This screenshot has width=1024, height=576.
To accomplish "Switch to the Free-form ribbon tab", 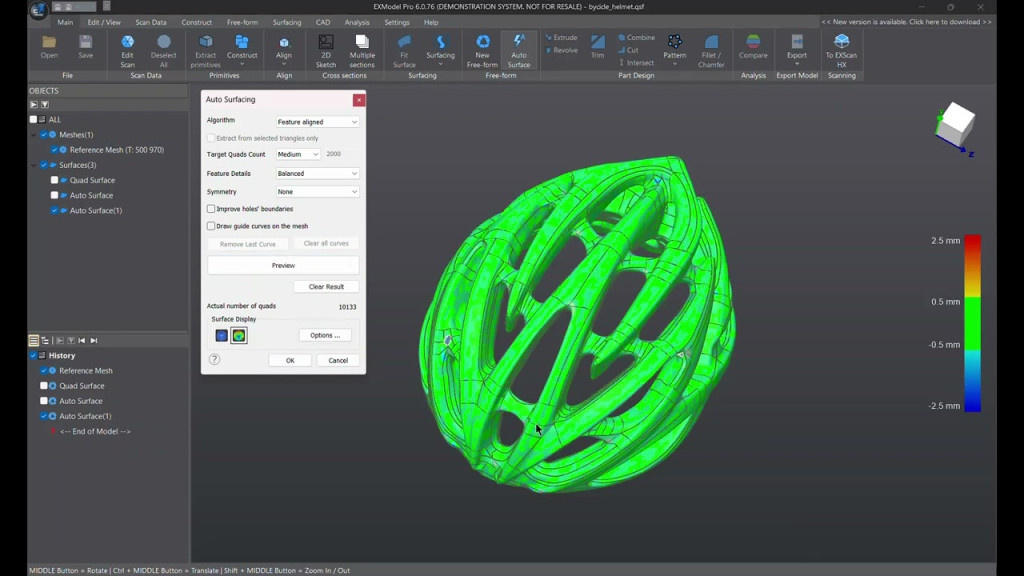I will pos(242,22).
